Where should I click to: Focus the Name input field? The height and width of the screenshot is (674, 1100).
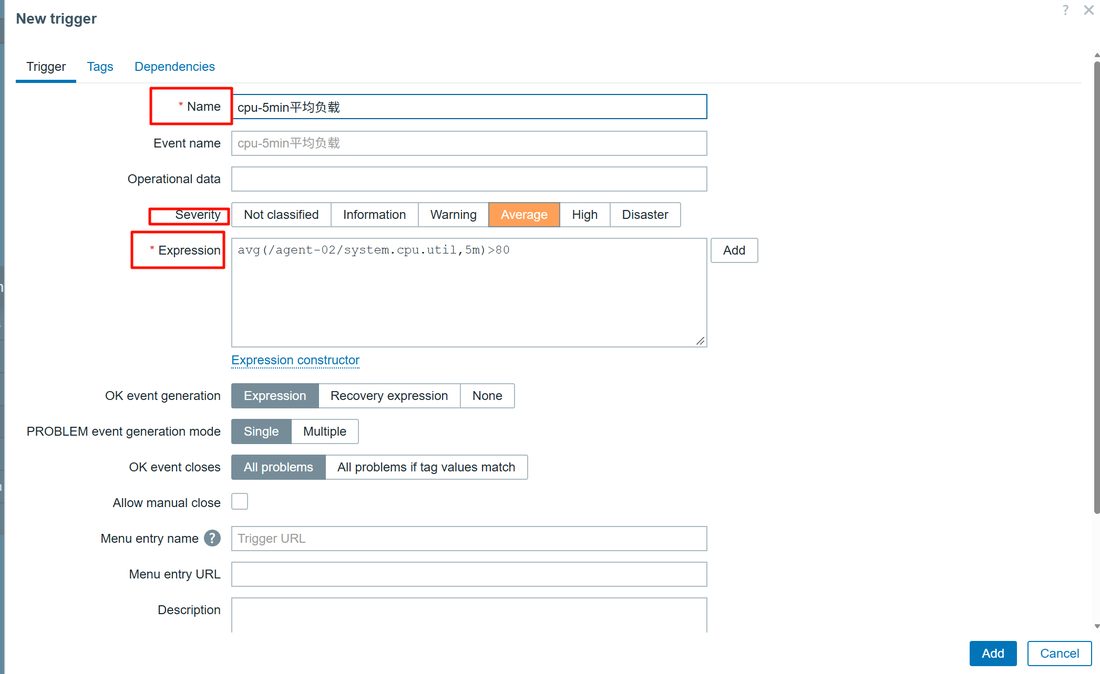469,107
